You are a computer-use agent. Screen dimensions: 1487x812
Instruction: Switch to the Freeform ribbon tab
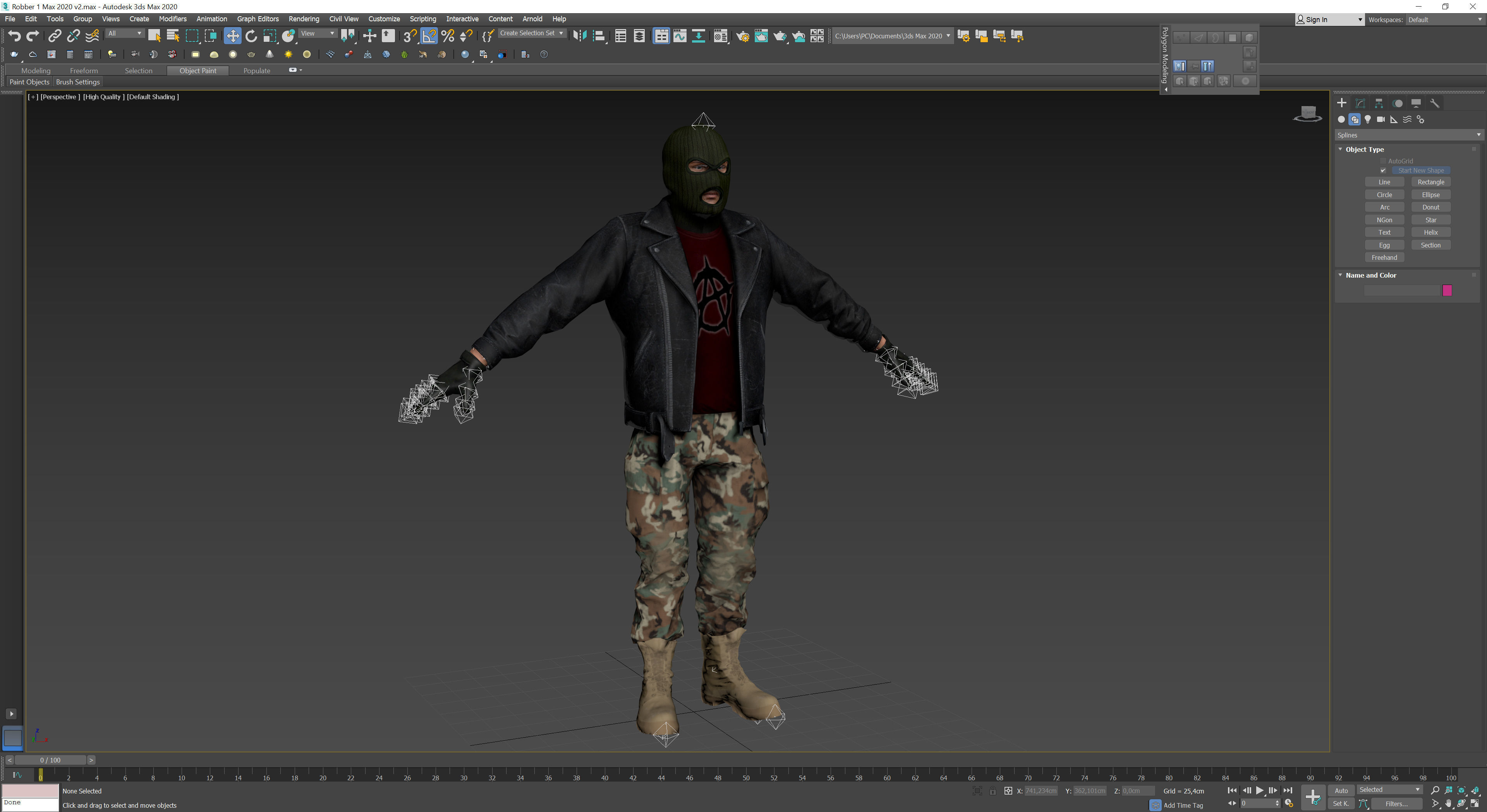point(84,70)
